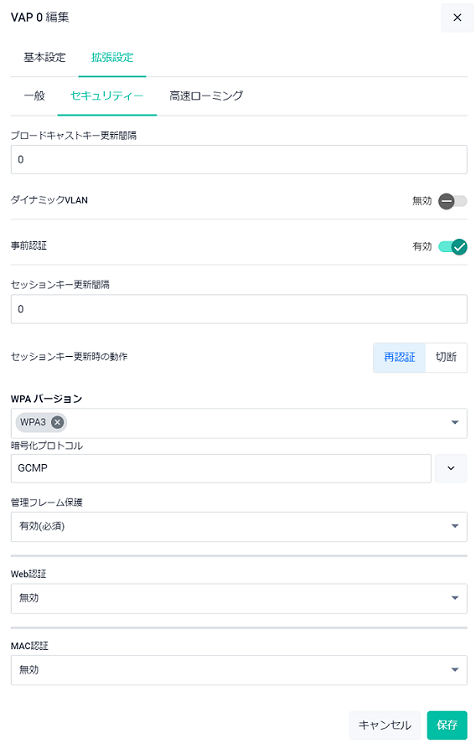Image resolution: width=476 pixels, height=743 pixels.
Task: Toggle the ダイナミックVLAN switch
Action: click(x=452, y=201)
